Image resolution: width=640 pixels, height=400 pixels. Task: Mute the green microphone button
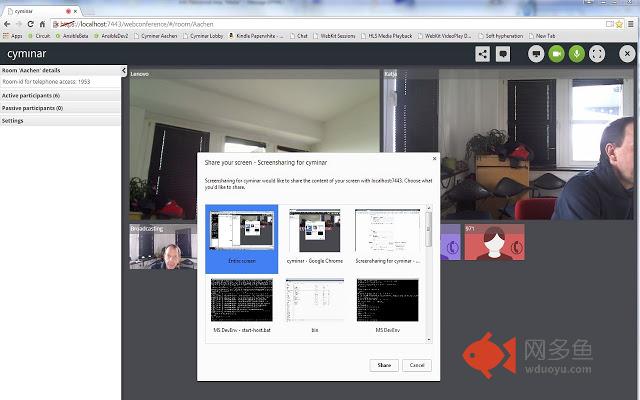tap(577, 54)
